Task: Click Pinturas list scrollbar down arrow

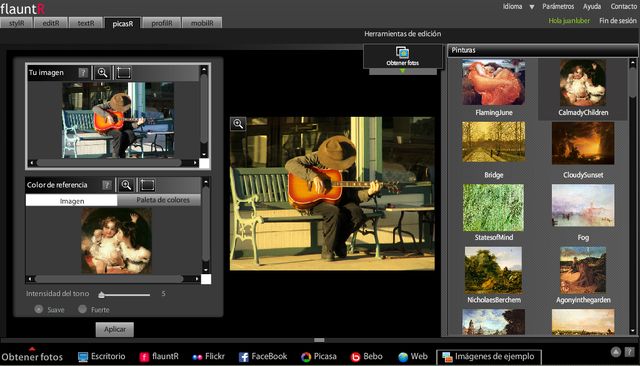Action: coord(633,331)
